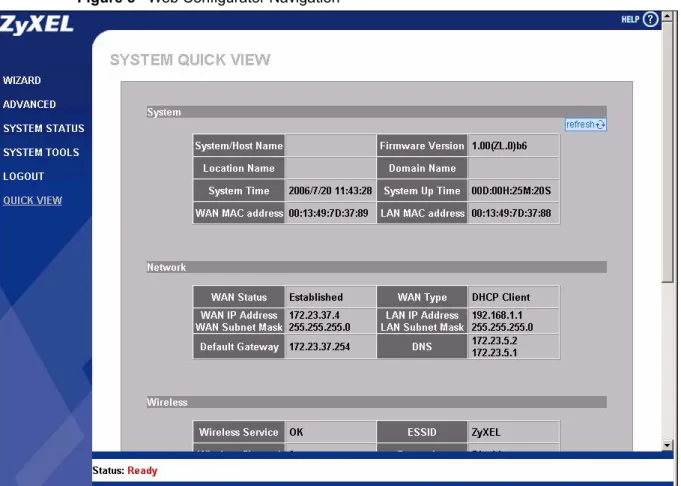Click WAN Type value DHCP Client

(x=501, y=297)
